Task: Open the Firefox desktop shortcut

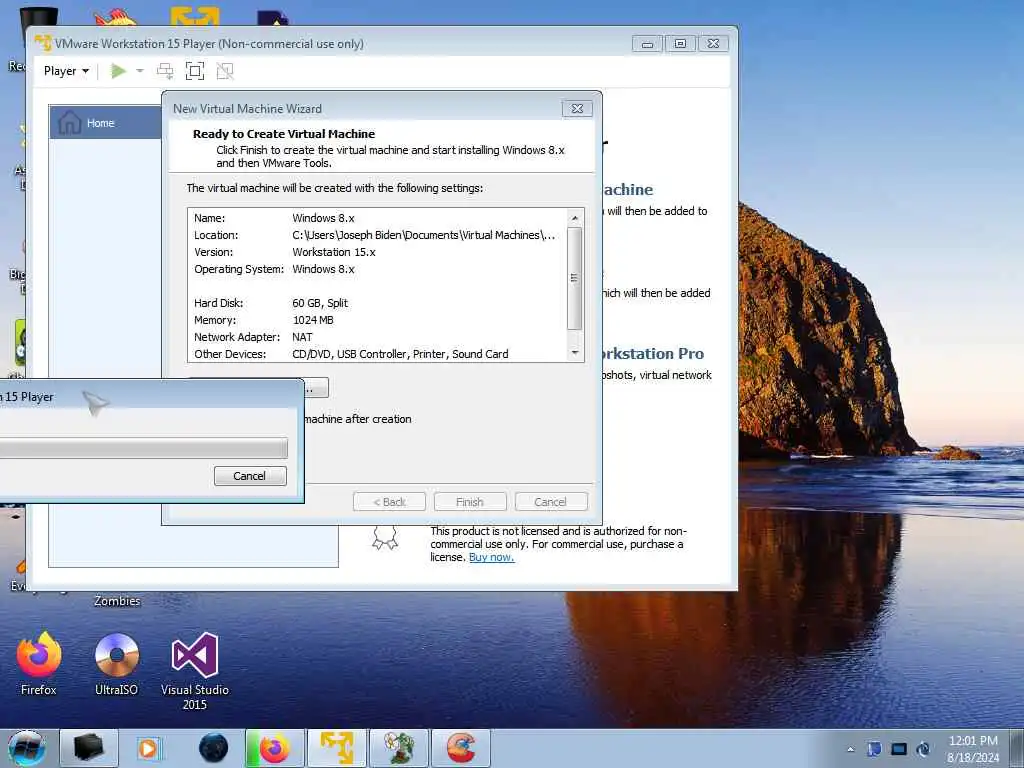Action: [39, 664]
